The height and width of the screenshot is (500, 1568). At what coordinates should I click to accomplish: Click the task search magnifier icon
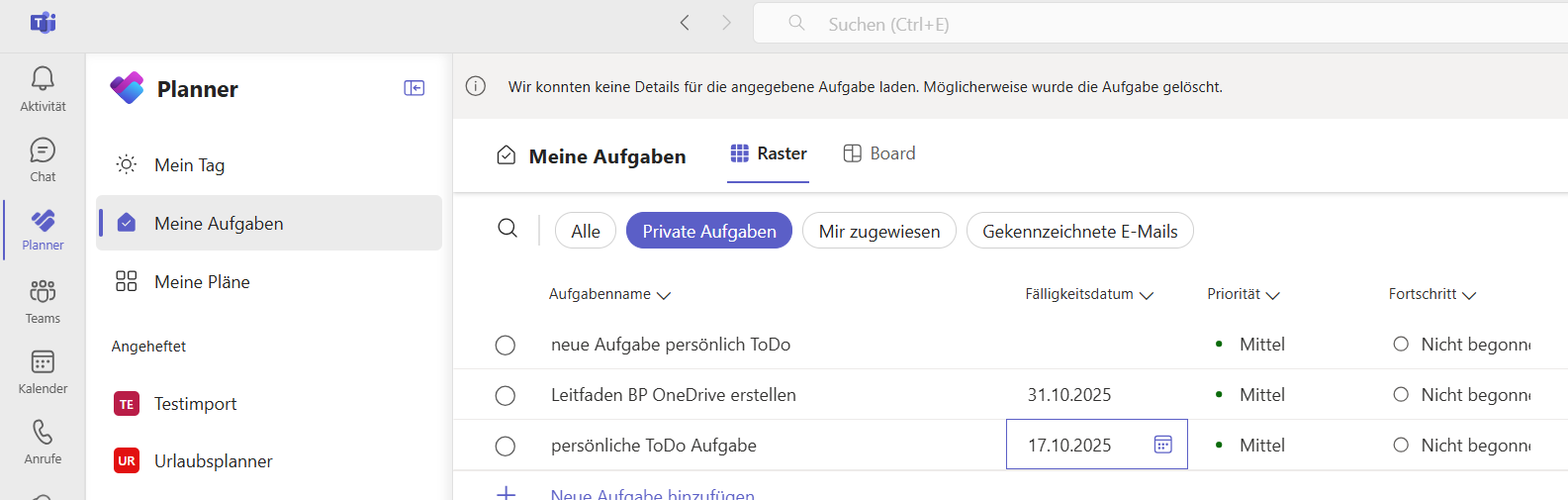(x=507, y=229)
